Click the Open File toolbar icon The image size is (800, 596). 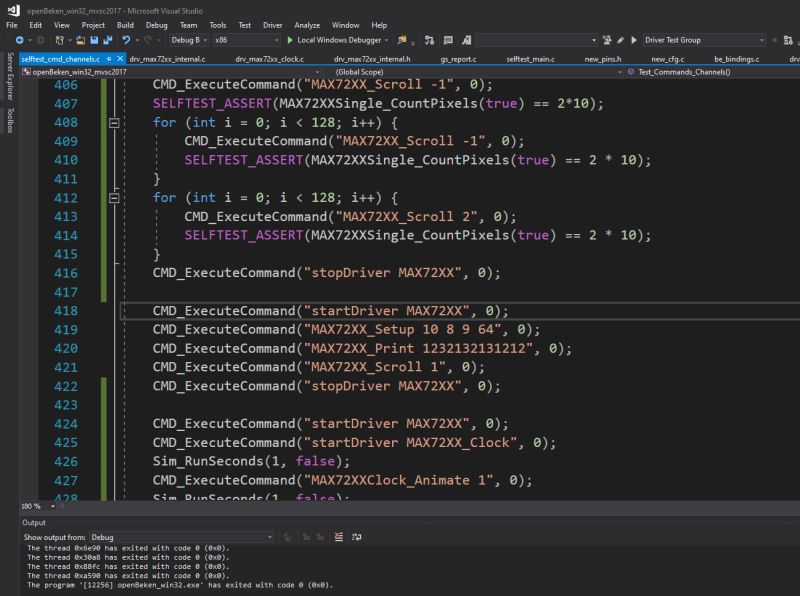(x=79, y=41)
